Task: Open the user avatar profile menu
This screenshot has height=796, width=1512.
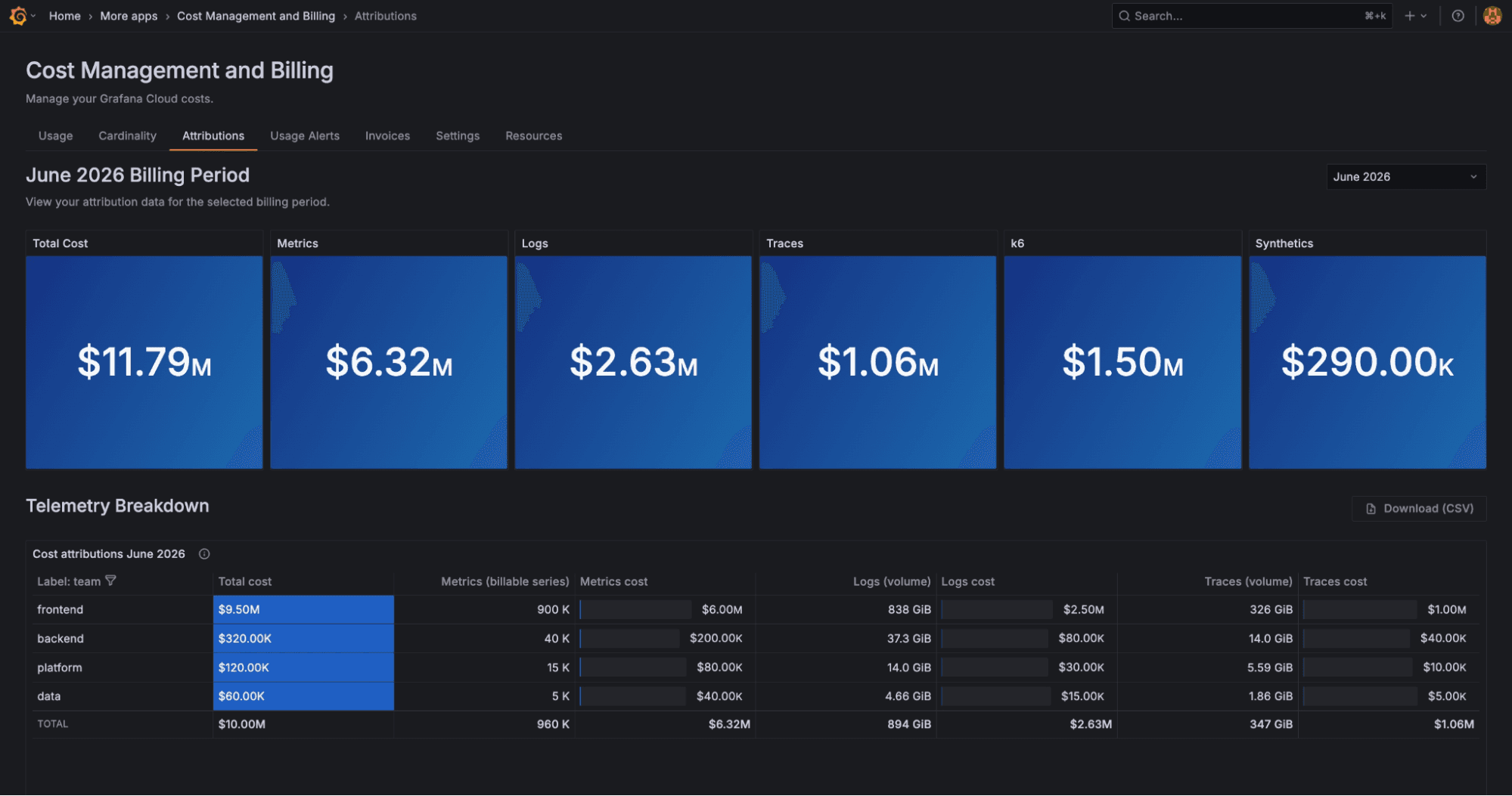Action: tap(1492, 16)
